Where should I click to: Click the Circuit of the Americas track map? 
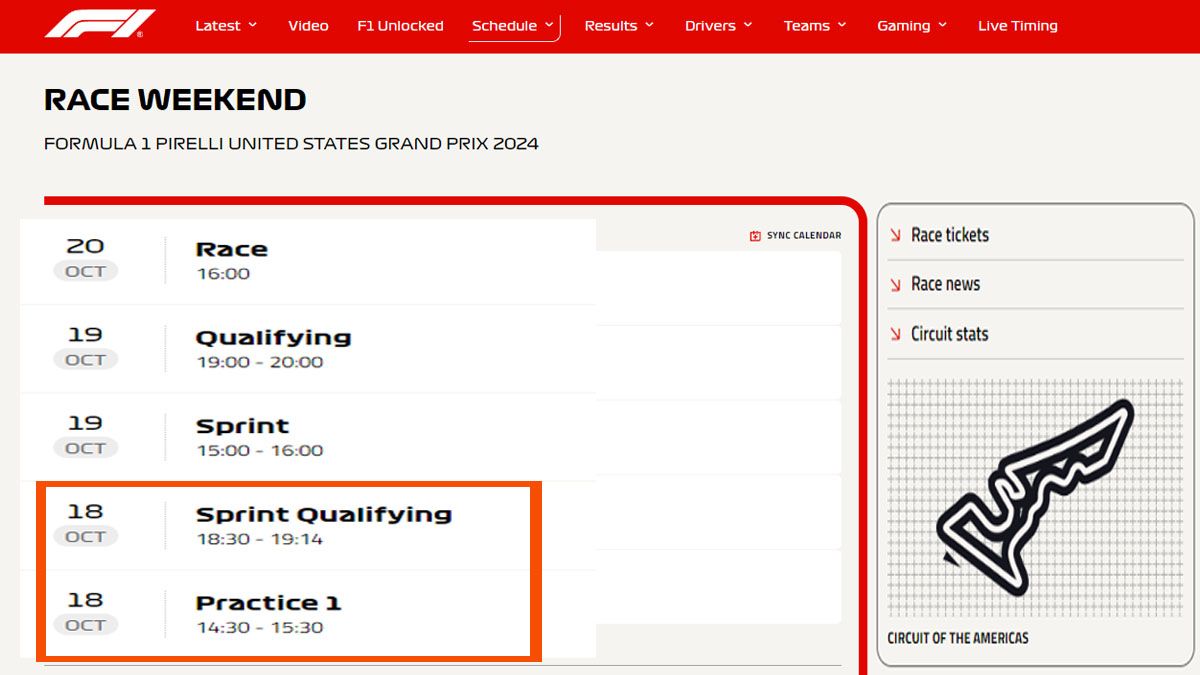(x=1035, y=498)
